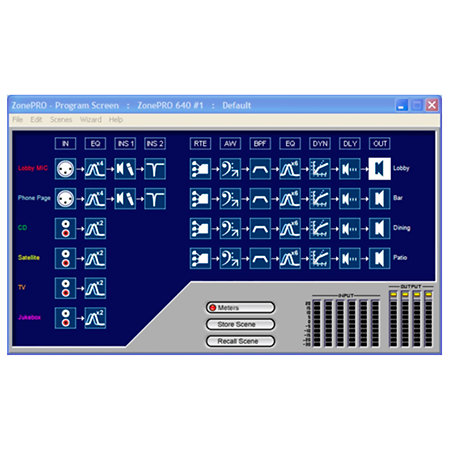Open the Dining bandpass filter module
450x450 pixels.
click(x=260, y=228)
